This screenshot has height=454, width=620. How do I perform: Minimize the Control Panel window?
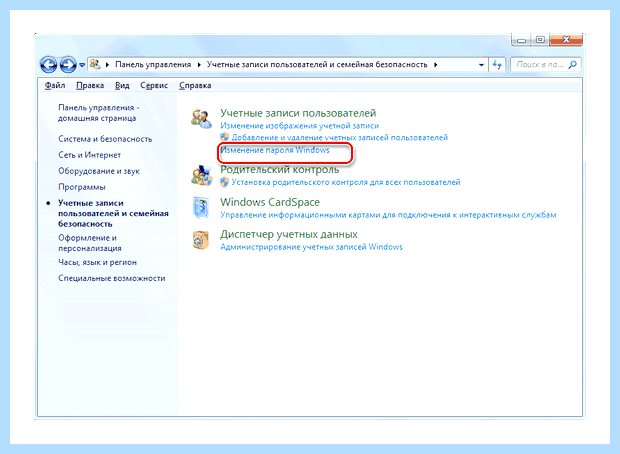tap(522, 40)
